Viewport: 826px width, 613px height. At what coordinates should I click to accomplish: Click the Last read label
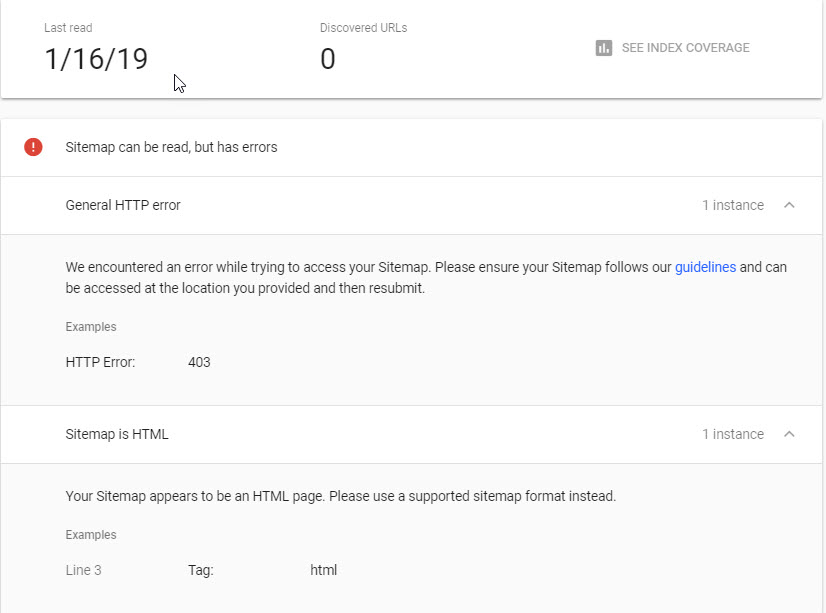point(68,28)
